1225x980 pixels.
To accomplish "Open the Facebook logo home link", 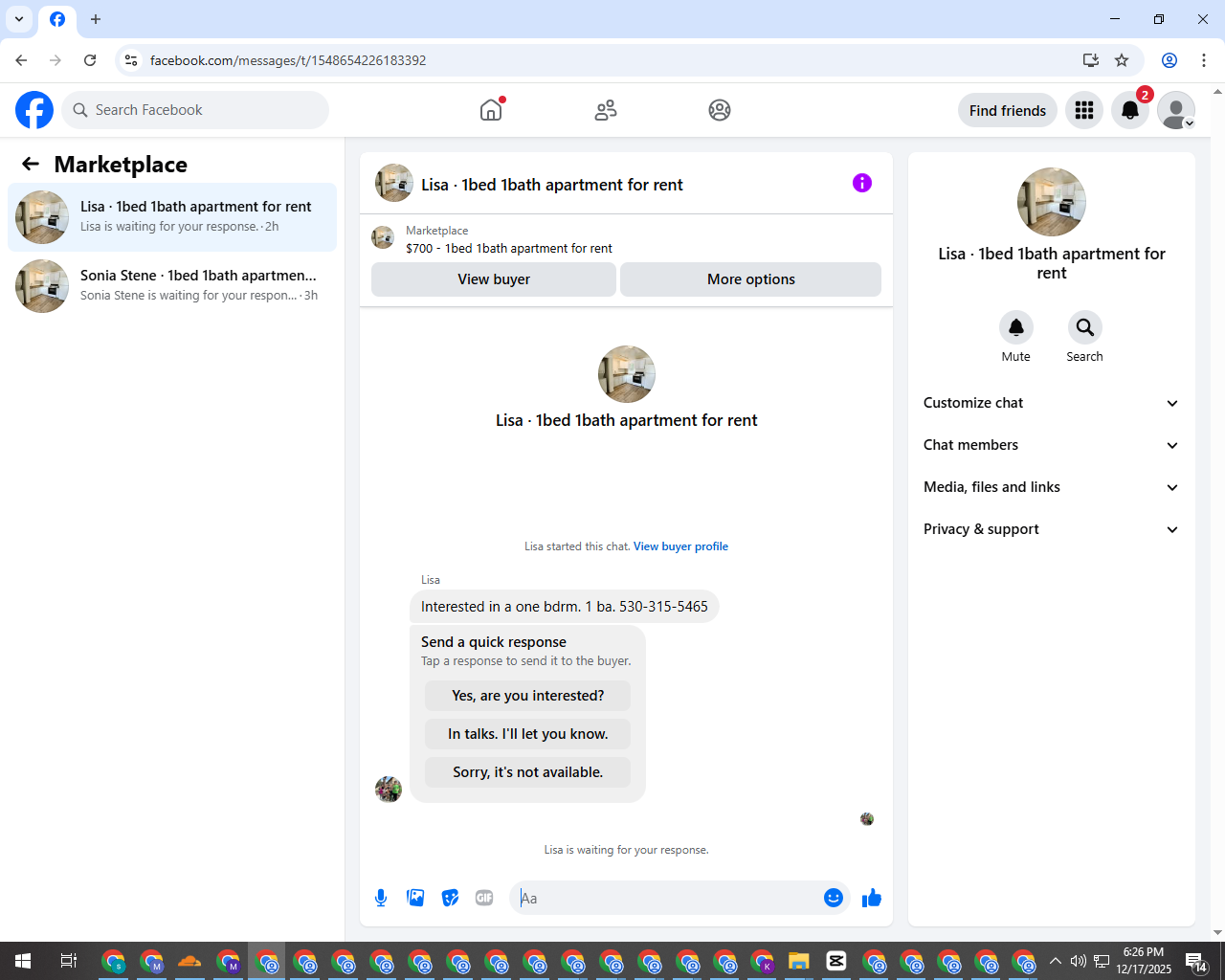I will click(x=34, y=110).
